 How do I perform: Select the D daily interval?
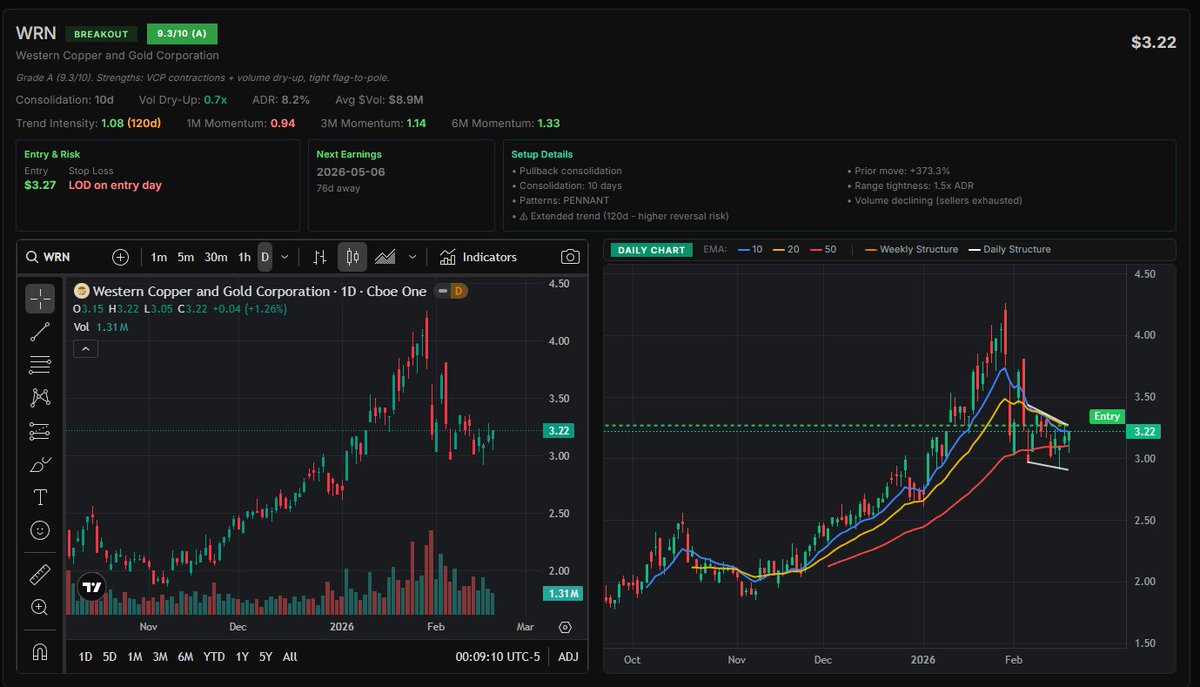[x=265, y=257]
